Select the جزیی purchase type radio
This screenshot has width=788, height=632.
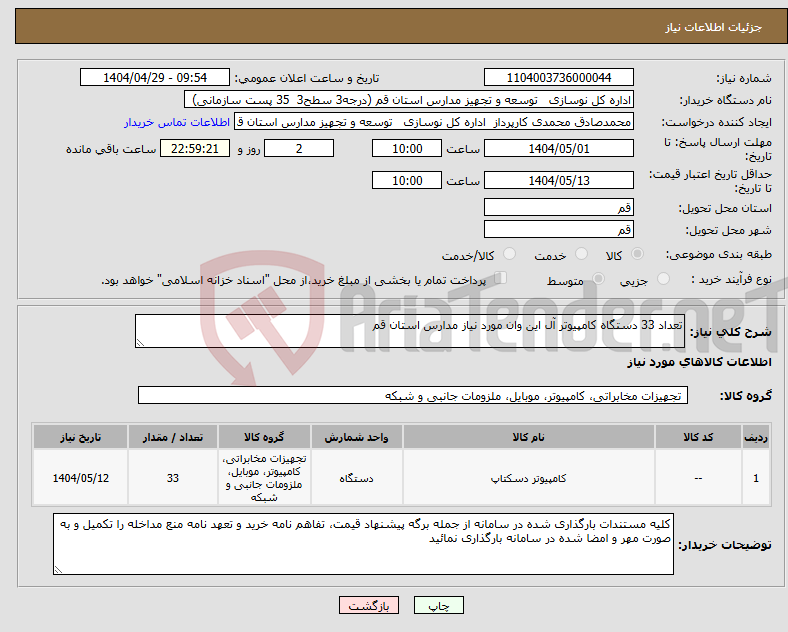coord(663,279)
